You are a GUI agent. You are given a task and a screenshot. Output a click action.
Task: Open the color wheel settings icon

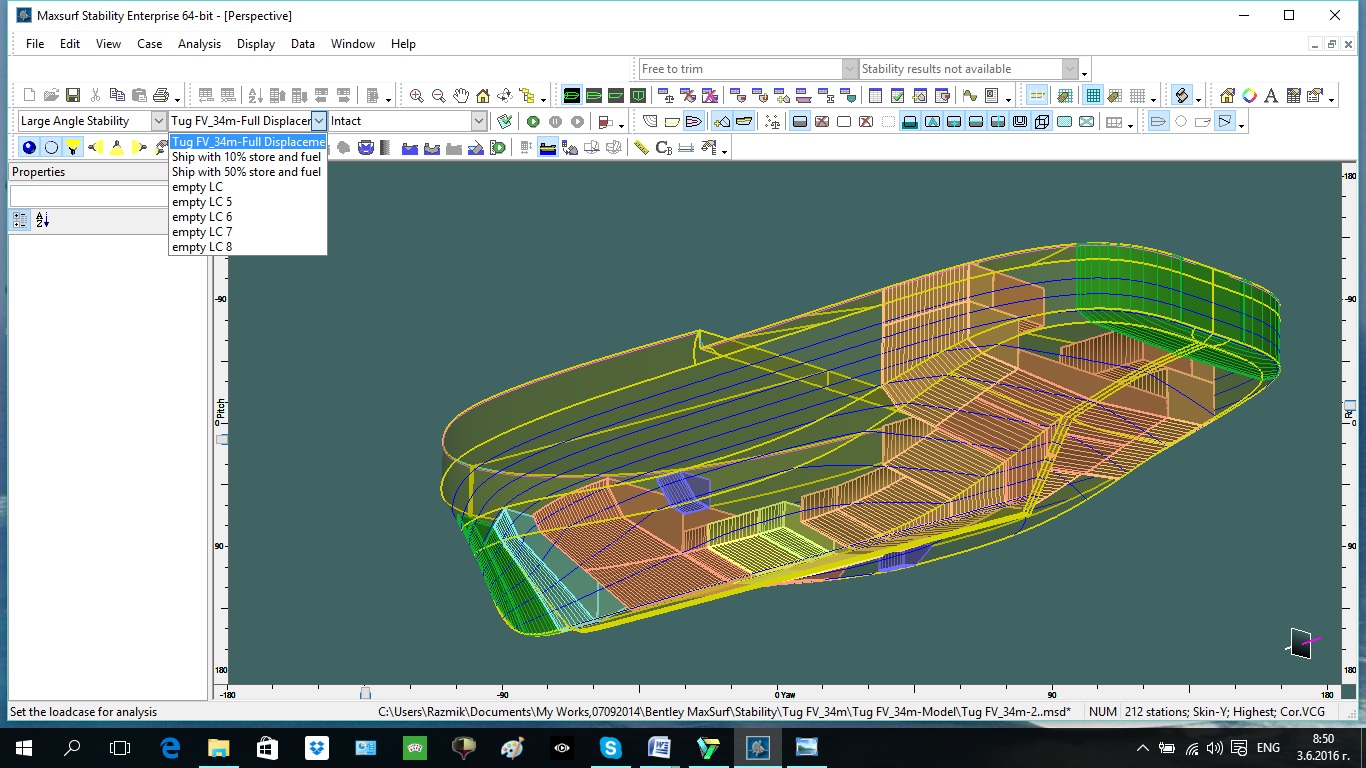(1249, 96)
